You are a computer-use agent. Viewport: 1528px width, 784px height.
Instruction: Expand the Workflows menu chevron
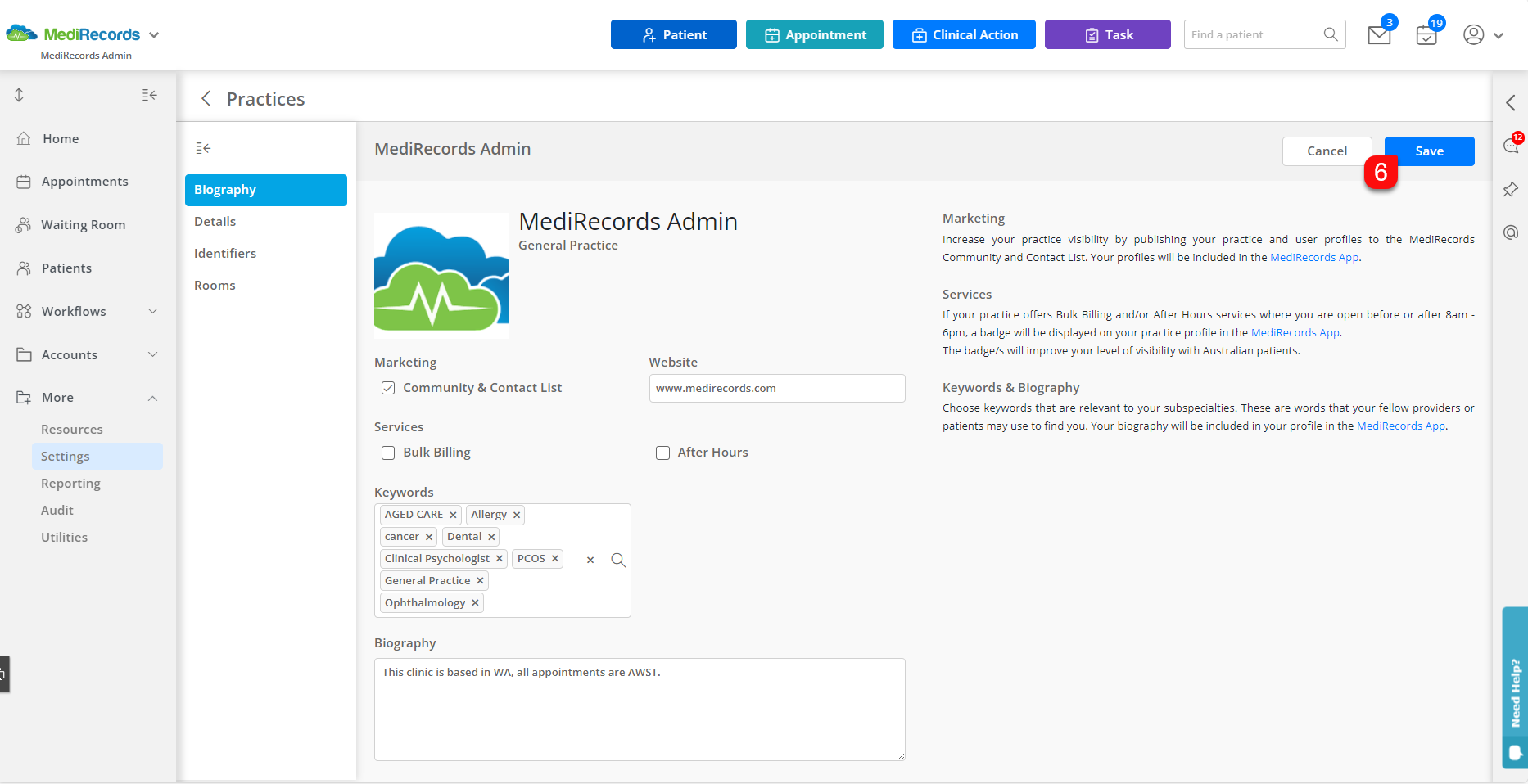(x=152, y=311)
